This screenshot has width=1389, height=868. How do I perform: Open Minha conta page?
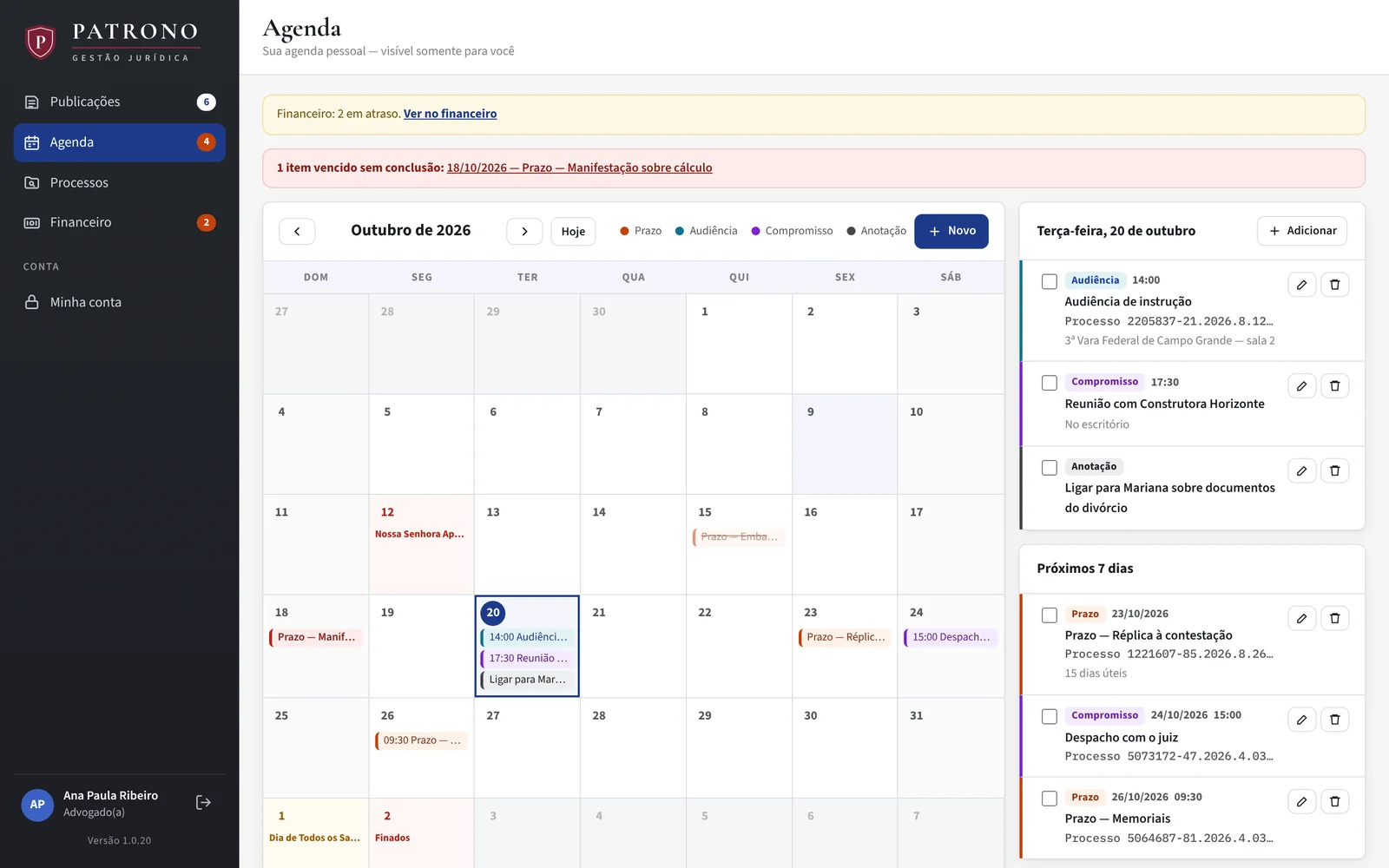(x=120, y=302)
